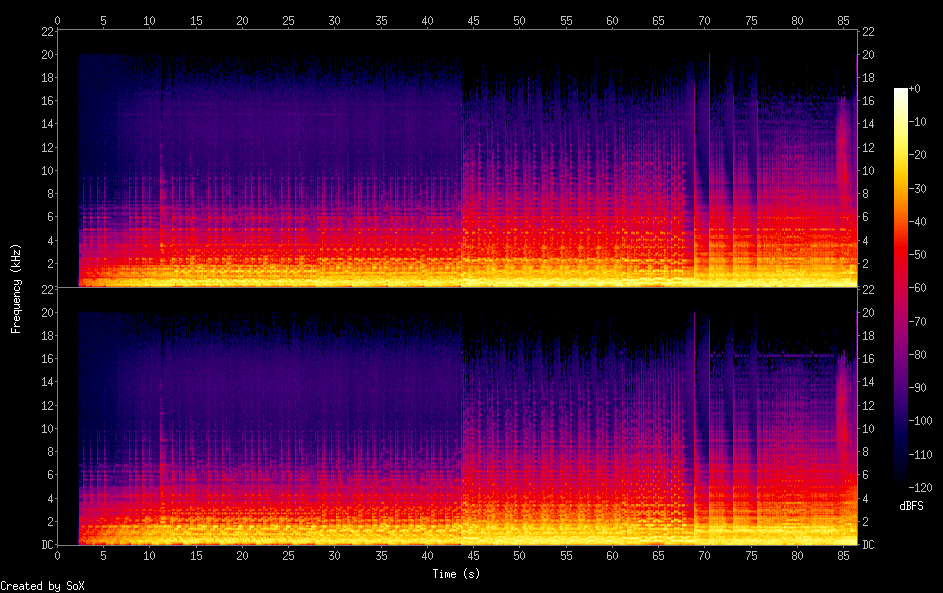Click the "-10" color scale label
Screen dimensions: 943x593
[x=917, y=121]
